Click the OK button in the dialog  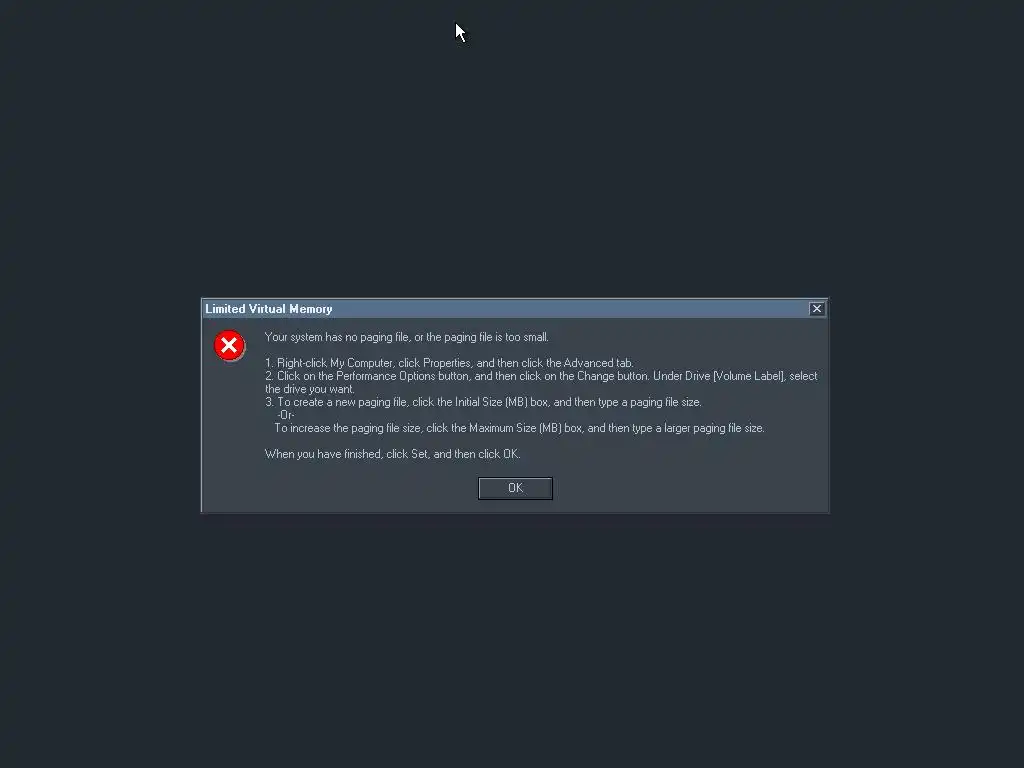515,488
